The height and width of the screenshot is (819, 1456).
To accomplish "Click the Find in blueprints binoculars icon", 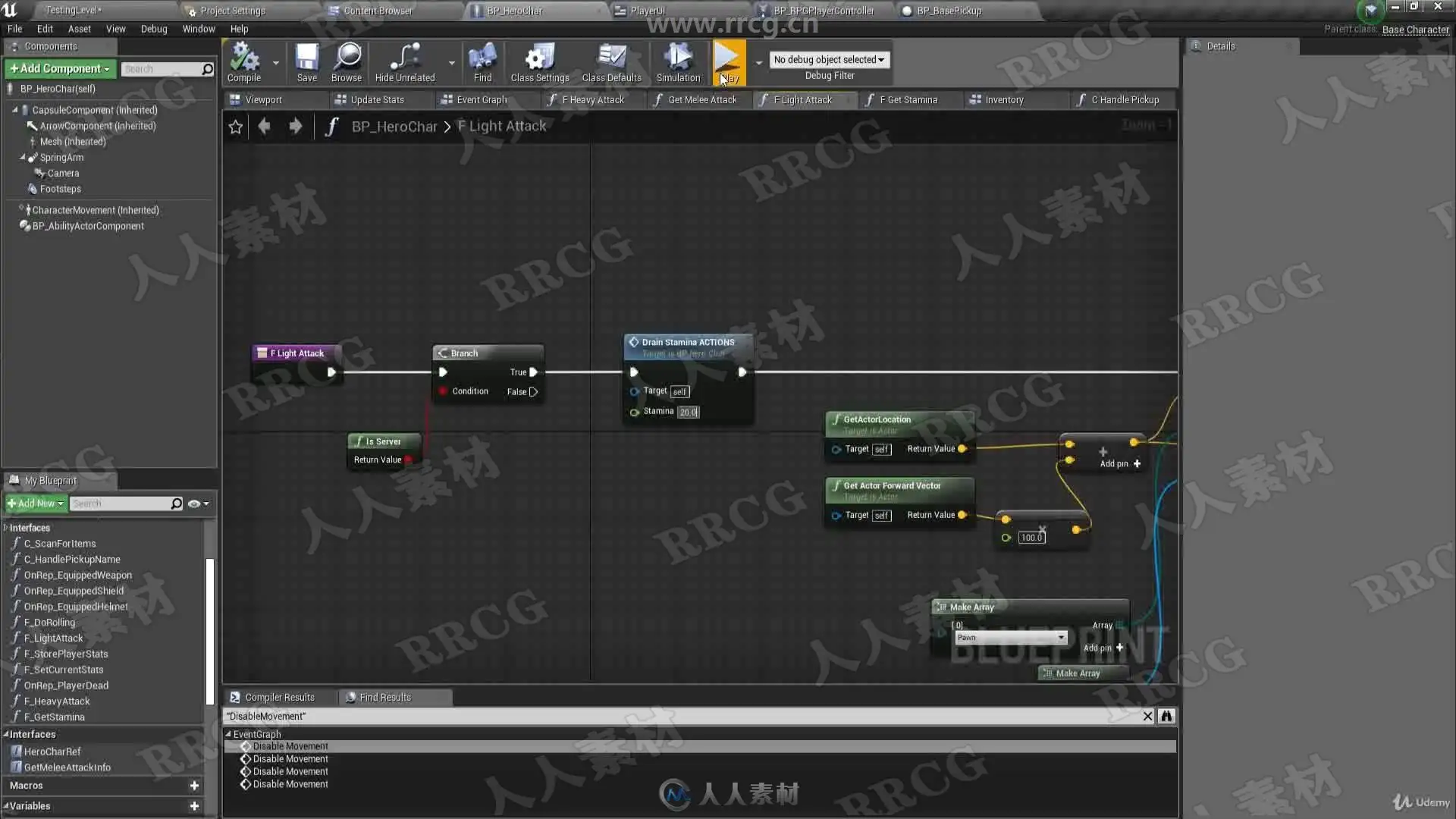I will point(1166,716).
